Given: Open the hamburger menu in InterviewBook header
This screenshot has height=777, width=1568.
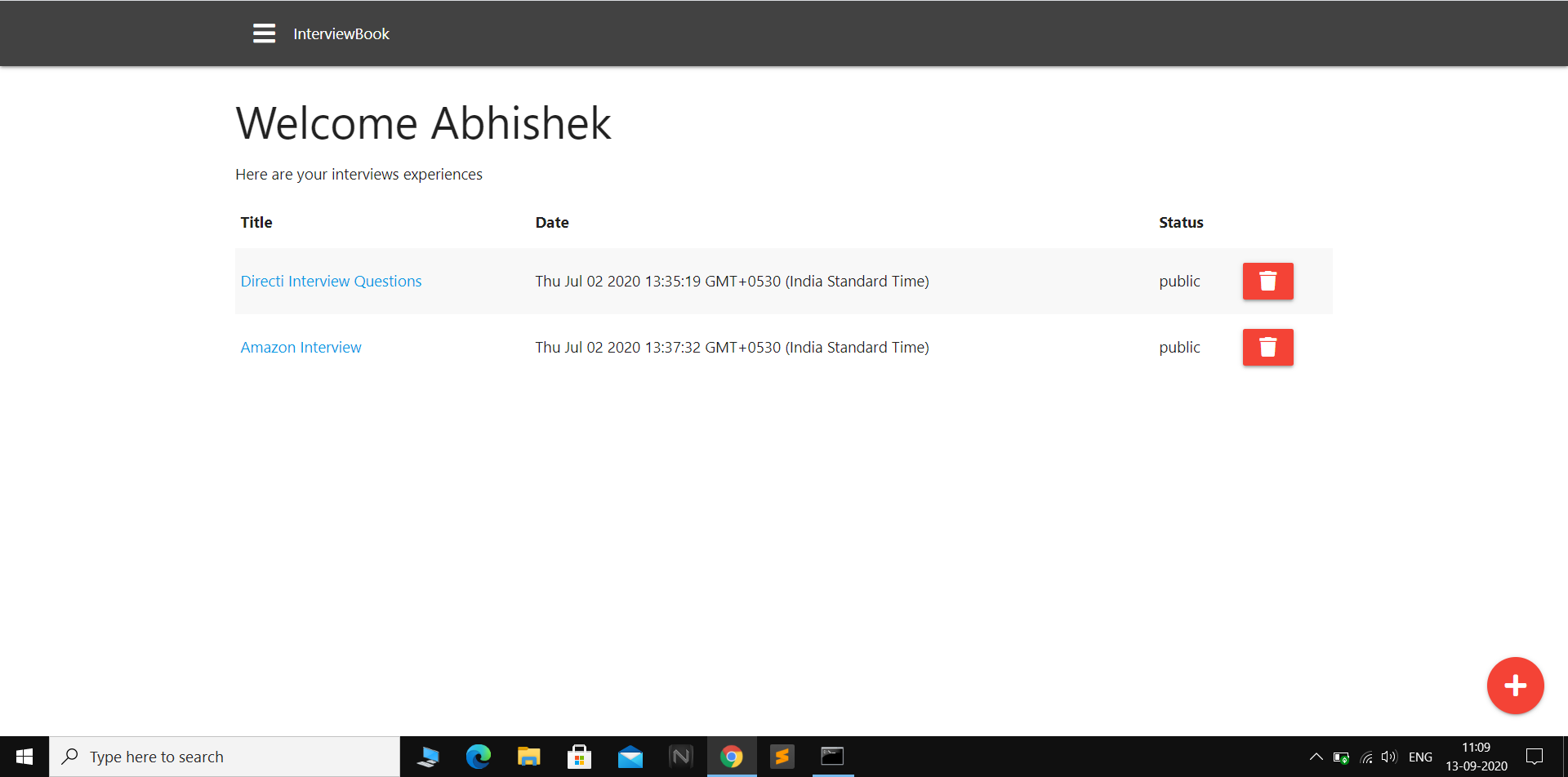Looking at the screenshot, I should [x=264, y=33].
